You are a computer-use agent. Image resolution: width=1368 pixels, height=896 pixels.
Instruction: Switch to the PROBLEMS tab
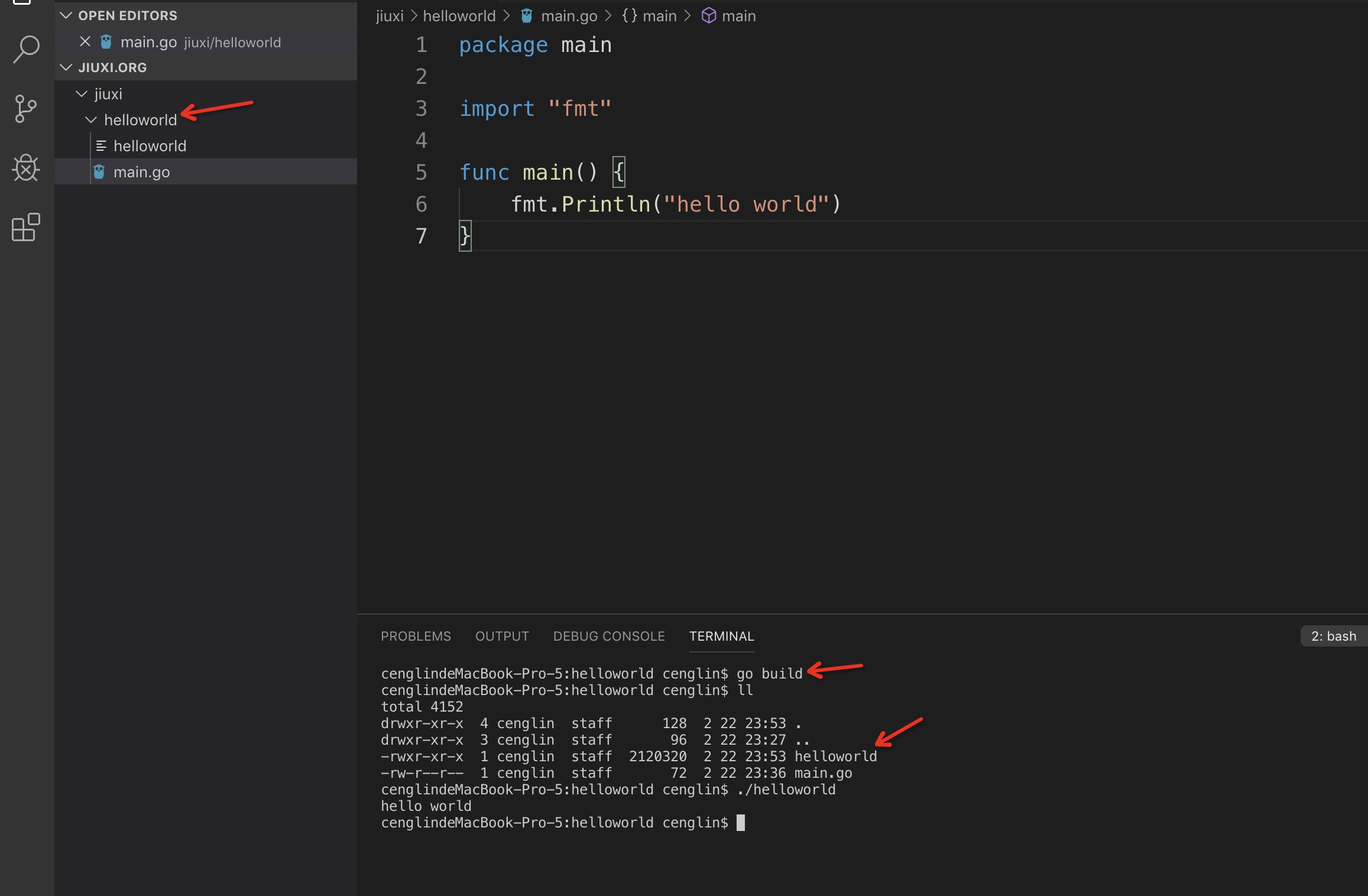point(416,636)
